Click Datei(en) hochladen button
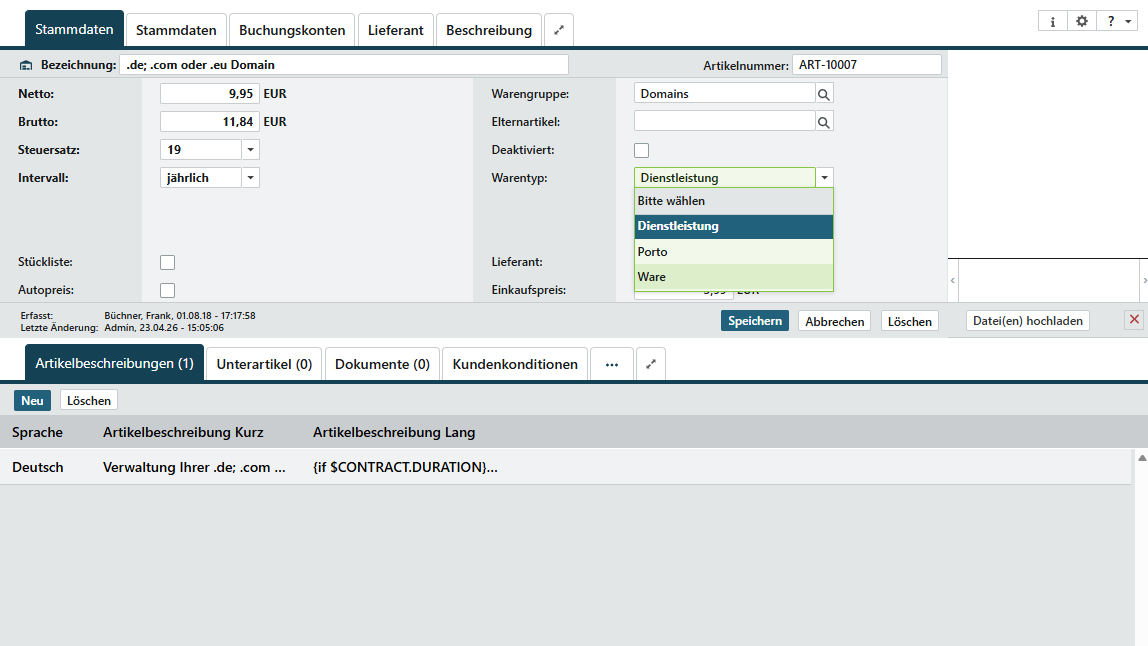Screen dimensions: 1148x646 point(1028,321)
